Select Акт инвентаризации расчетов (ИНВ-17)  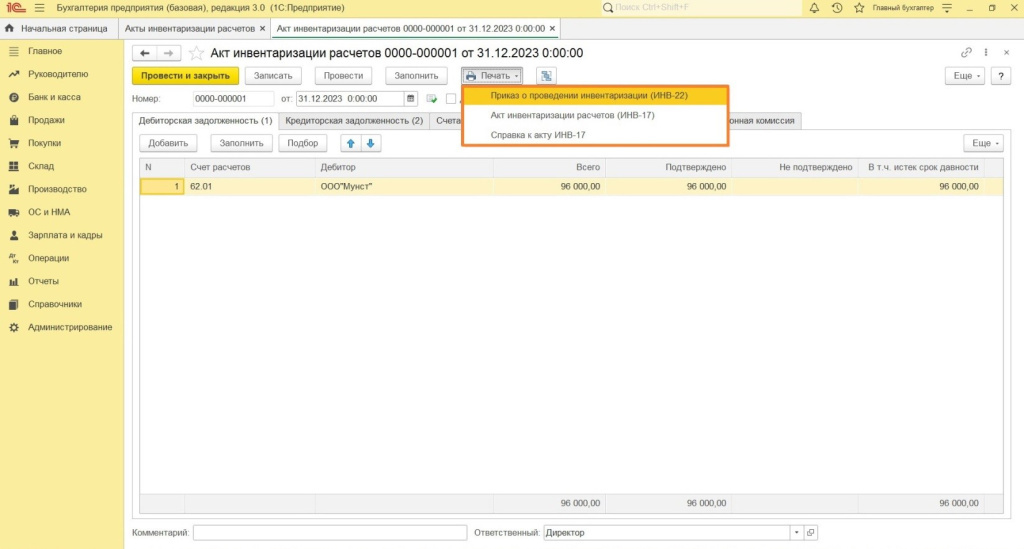[x=595, y=115]
